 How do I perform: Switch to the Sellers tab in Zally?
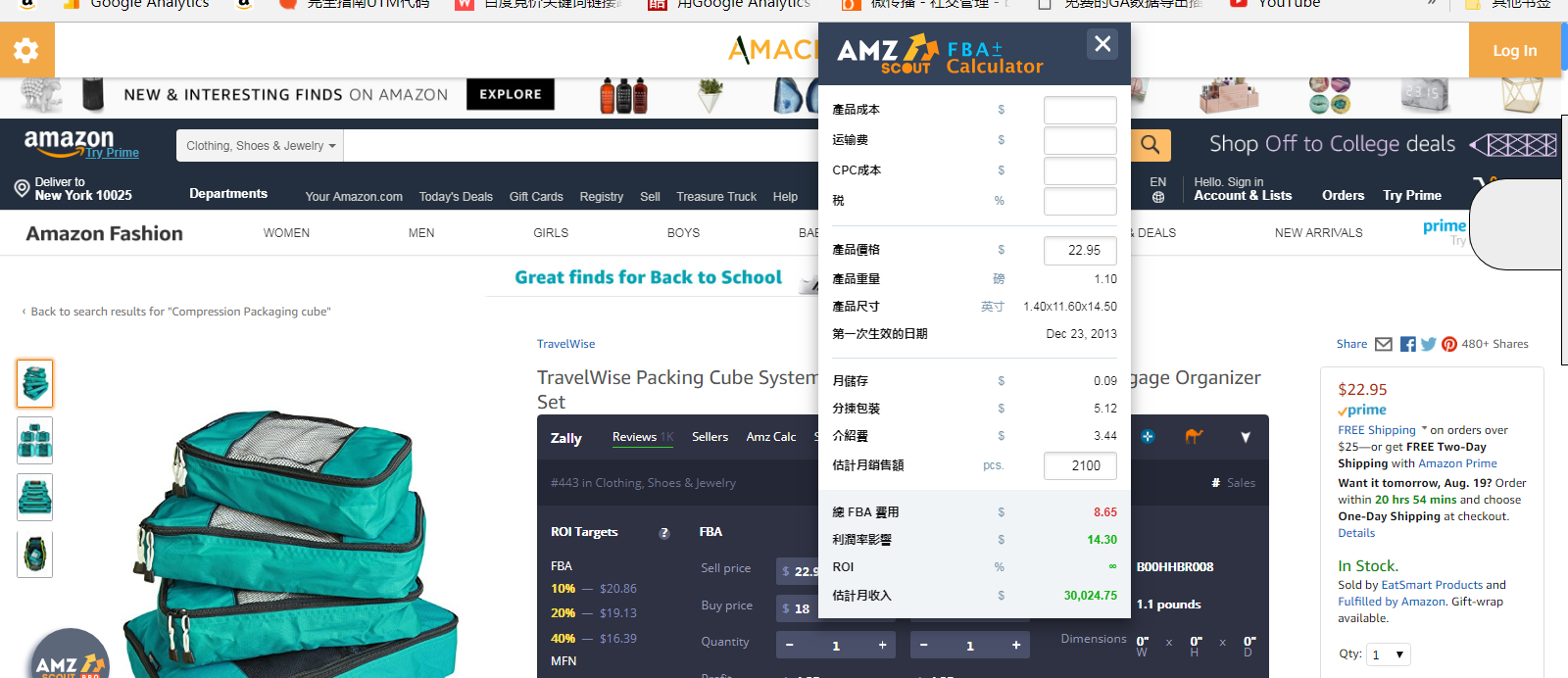(710, 437)
